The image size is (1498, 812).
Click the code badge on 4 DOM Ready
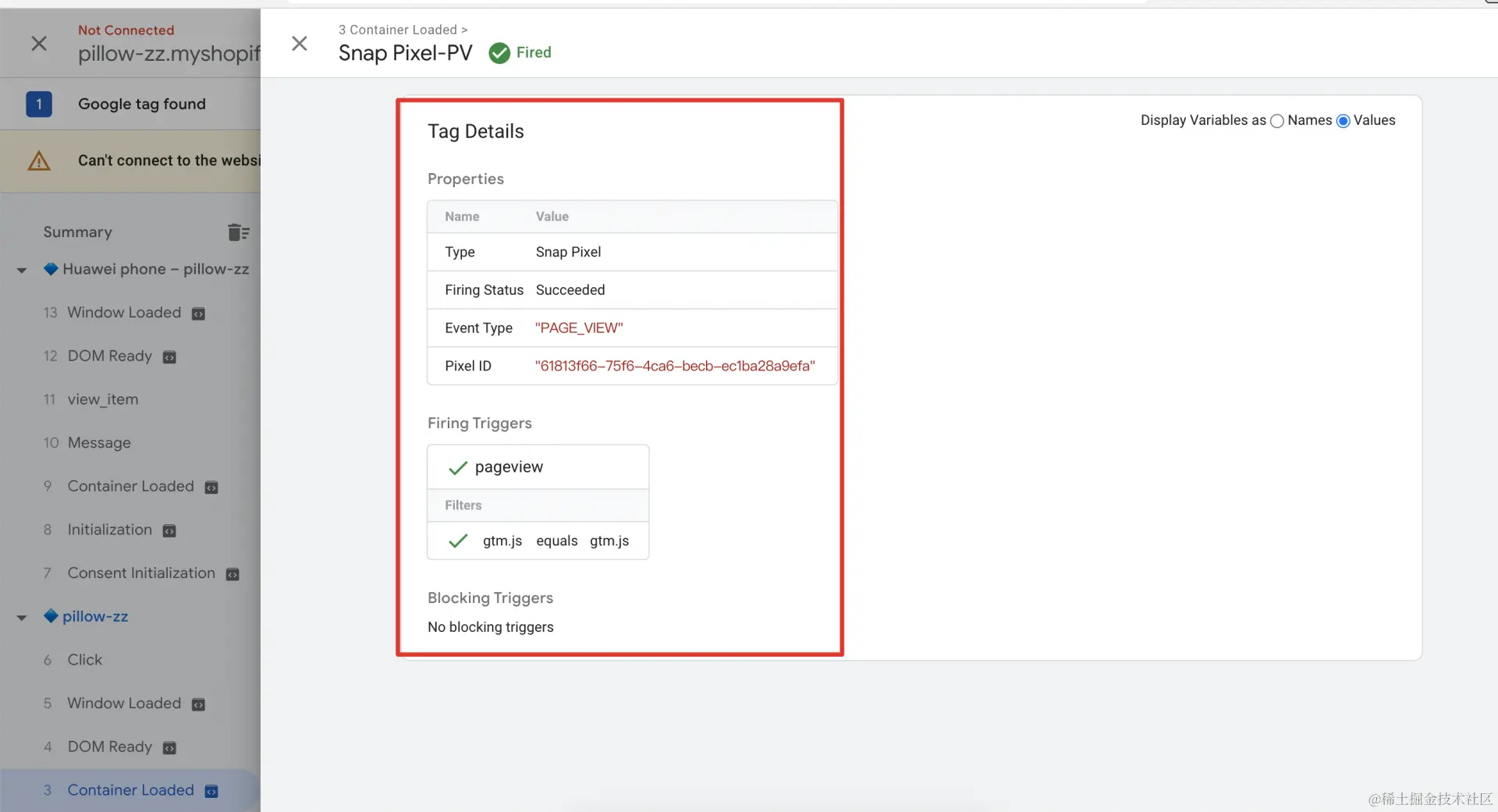point(169,748)
